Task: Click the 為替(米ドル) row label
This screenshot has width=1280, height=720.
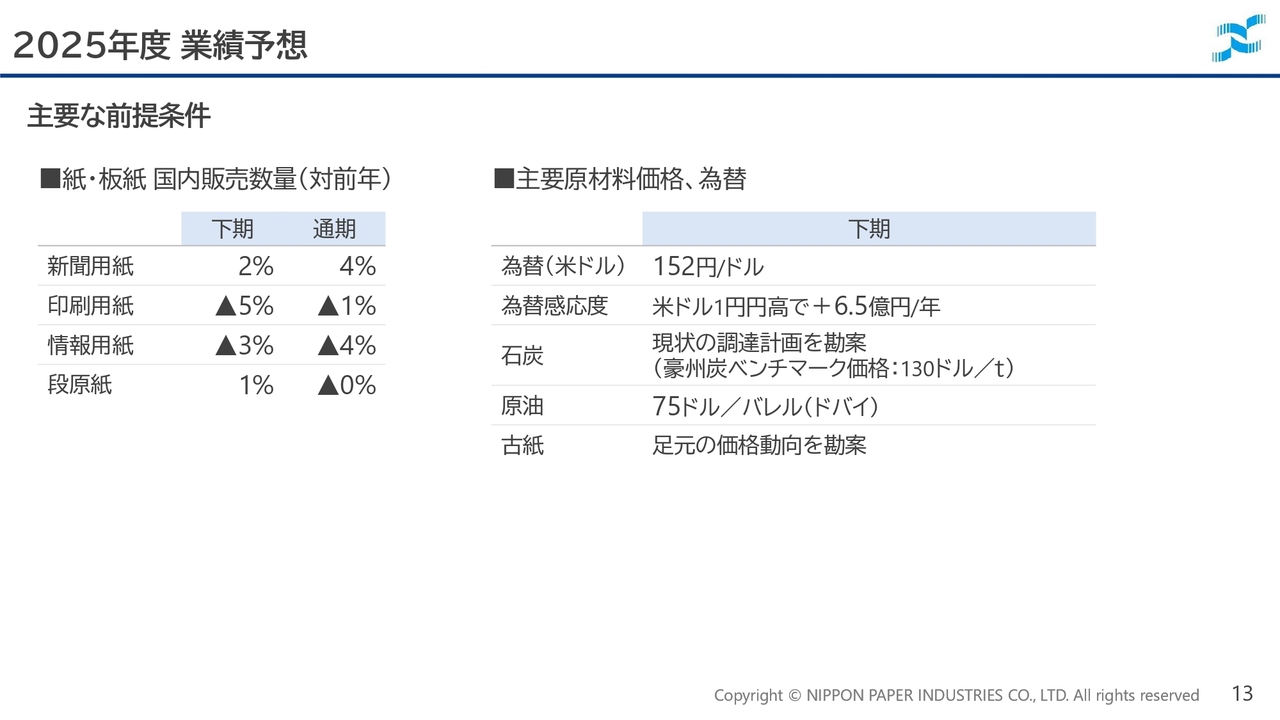Action: pyautogui.click(x=563, y=266)
